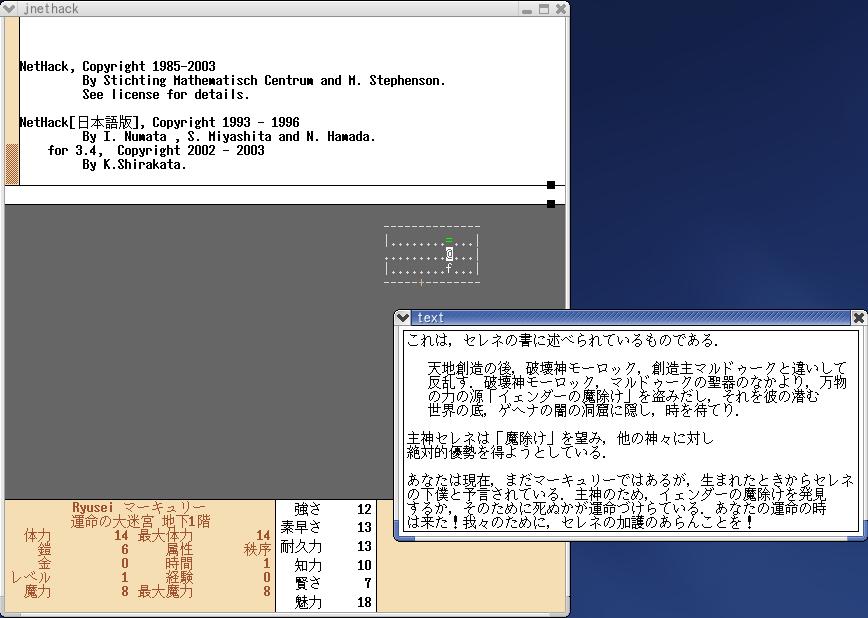Click the 属性 alignment label
The width and height of the screenshot is (868, 618).
[179, 549]
